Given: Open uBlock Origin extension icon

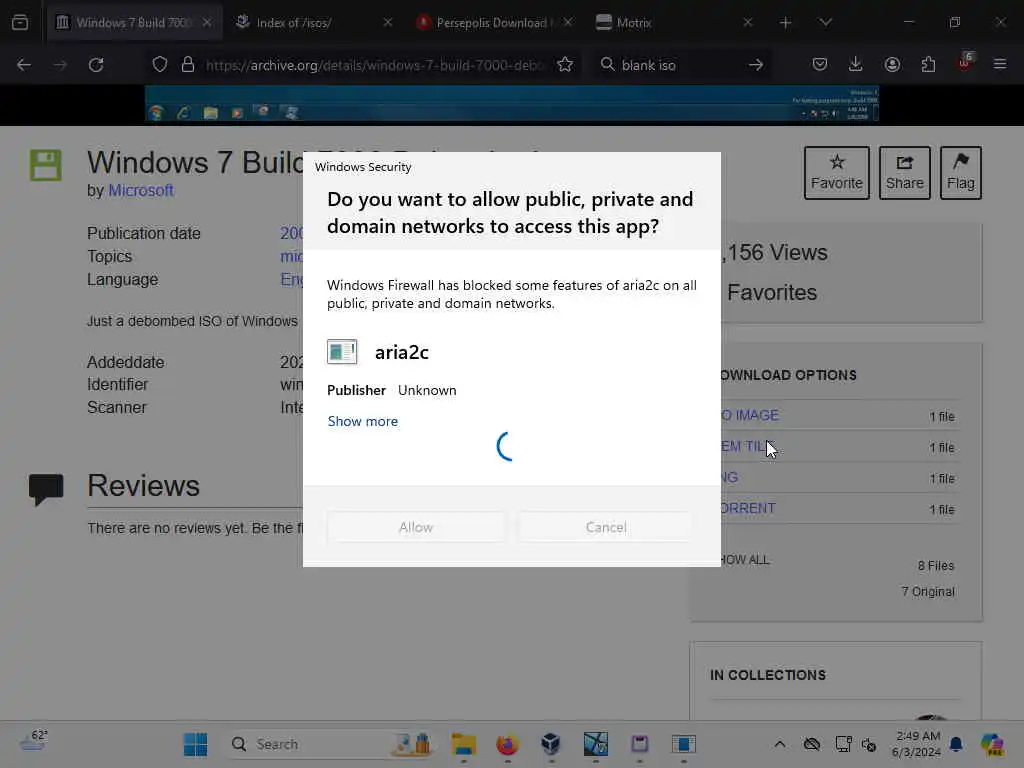Looking at the screenshot, I should point(965,63).
